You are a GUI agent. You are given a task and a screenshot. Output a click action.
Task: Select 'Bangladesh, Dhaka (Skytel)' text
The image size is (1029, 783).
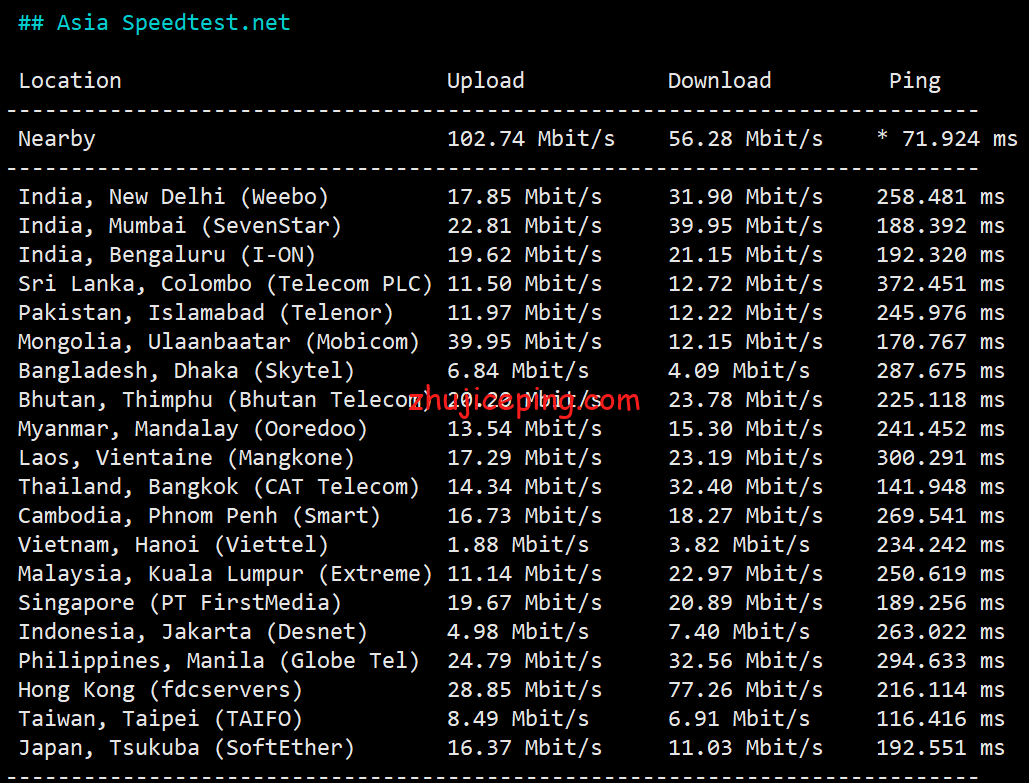point(186,370)
